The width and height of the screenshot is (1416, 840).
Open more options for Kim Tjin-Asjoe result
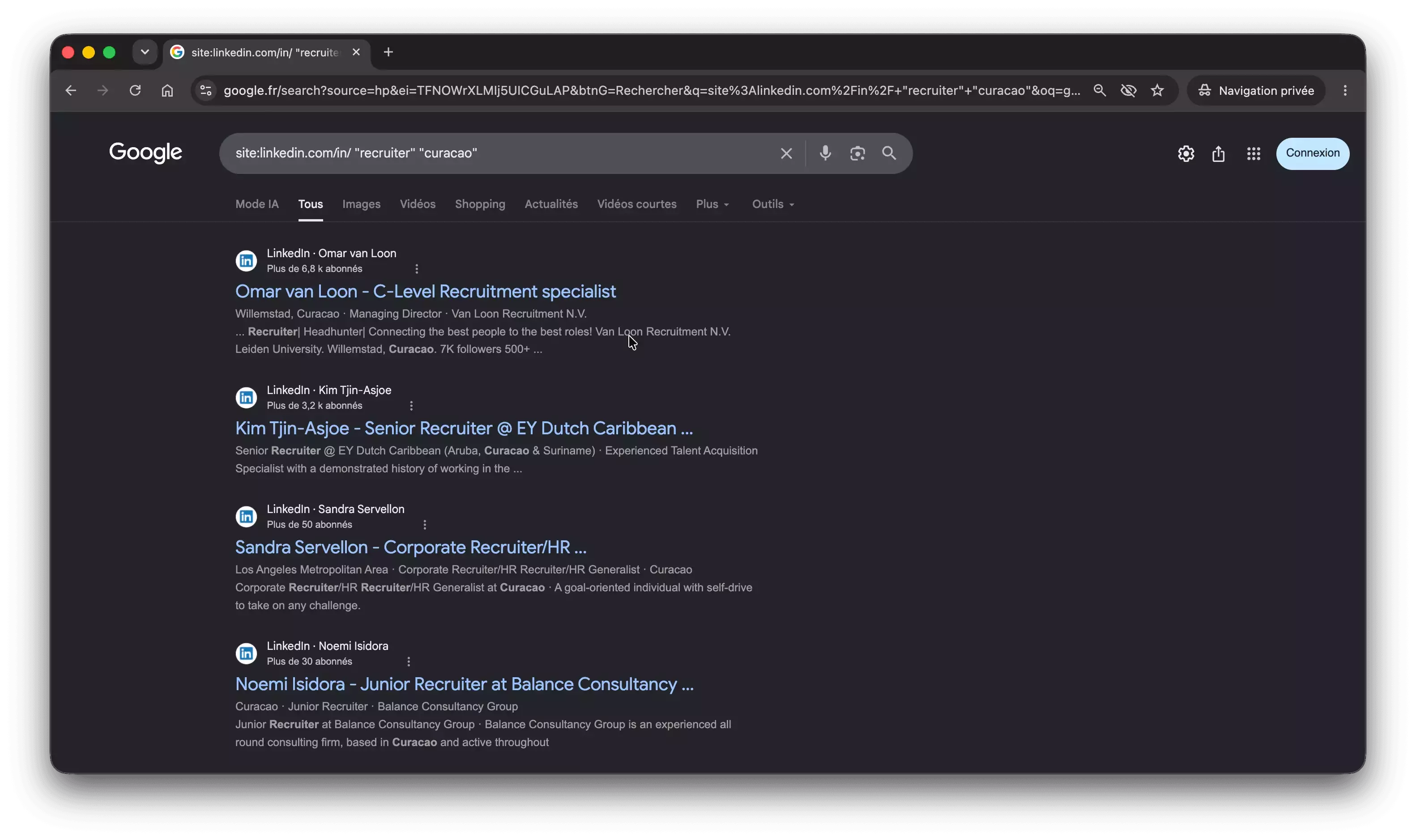coord(412,406)
